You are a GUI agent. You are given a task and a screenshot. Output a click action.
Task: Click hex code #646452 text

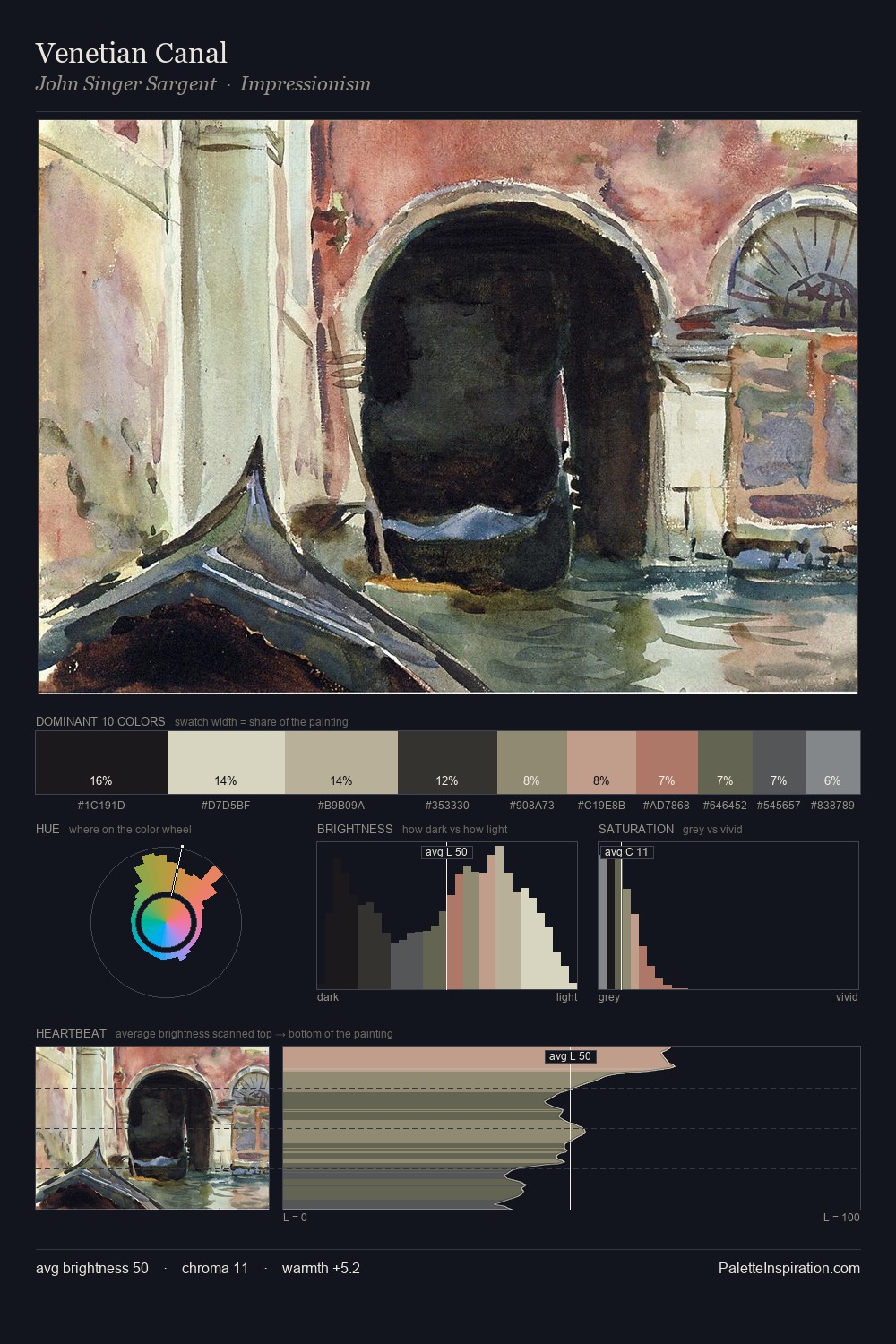[x=725, y=806]
